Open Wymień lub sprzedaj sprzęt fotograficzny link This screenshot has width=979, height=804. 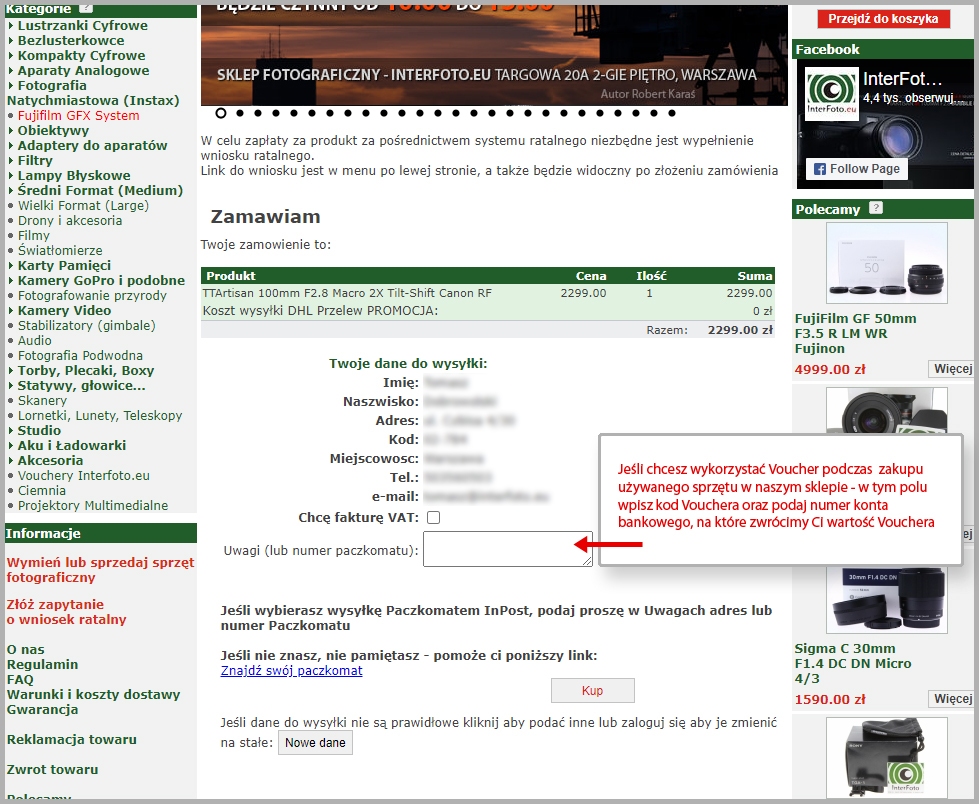click(101, 570)
